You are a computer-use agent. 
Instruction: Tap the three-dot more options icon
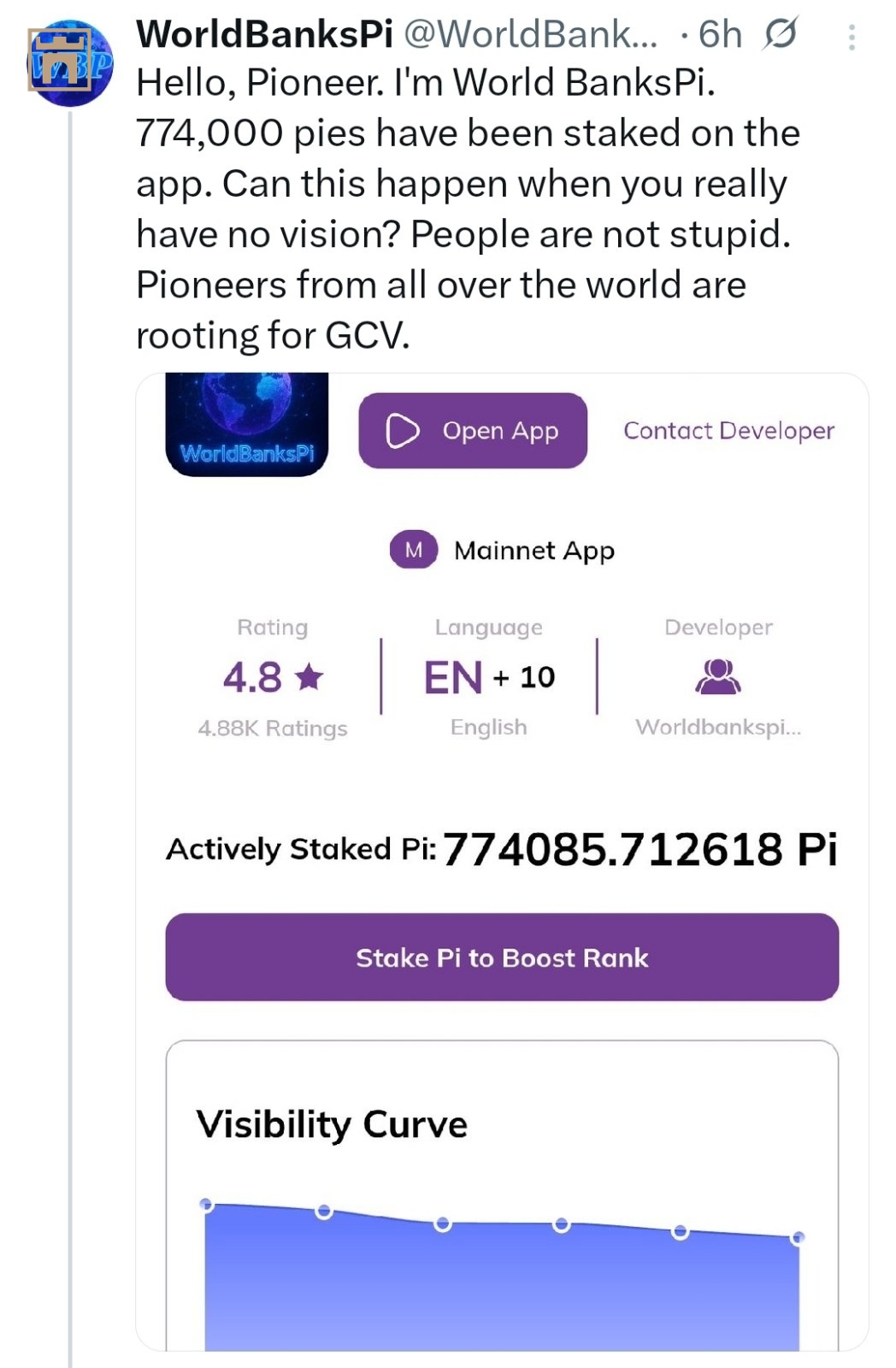pos(852,37)
